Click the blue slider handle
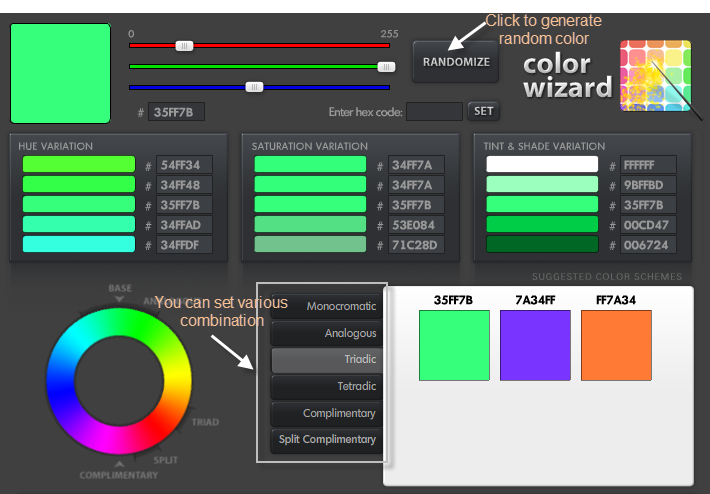Image resolution: width=710 pixels, height=494 pixels. (254, 87)
